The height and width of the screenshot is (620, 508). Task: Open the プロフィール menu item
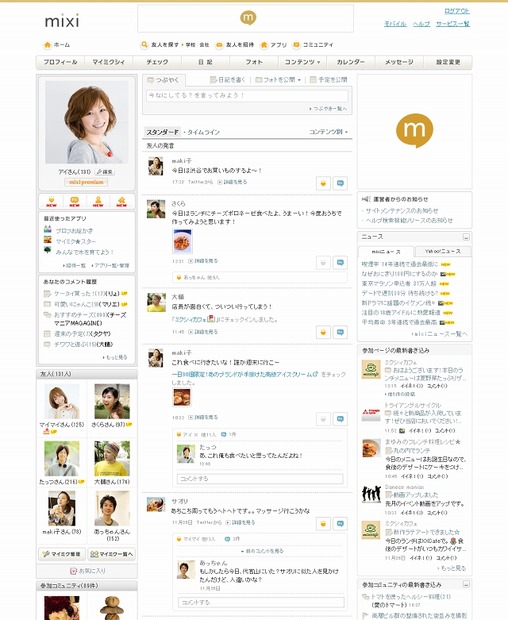click(x=60, y=62)
